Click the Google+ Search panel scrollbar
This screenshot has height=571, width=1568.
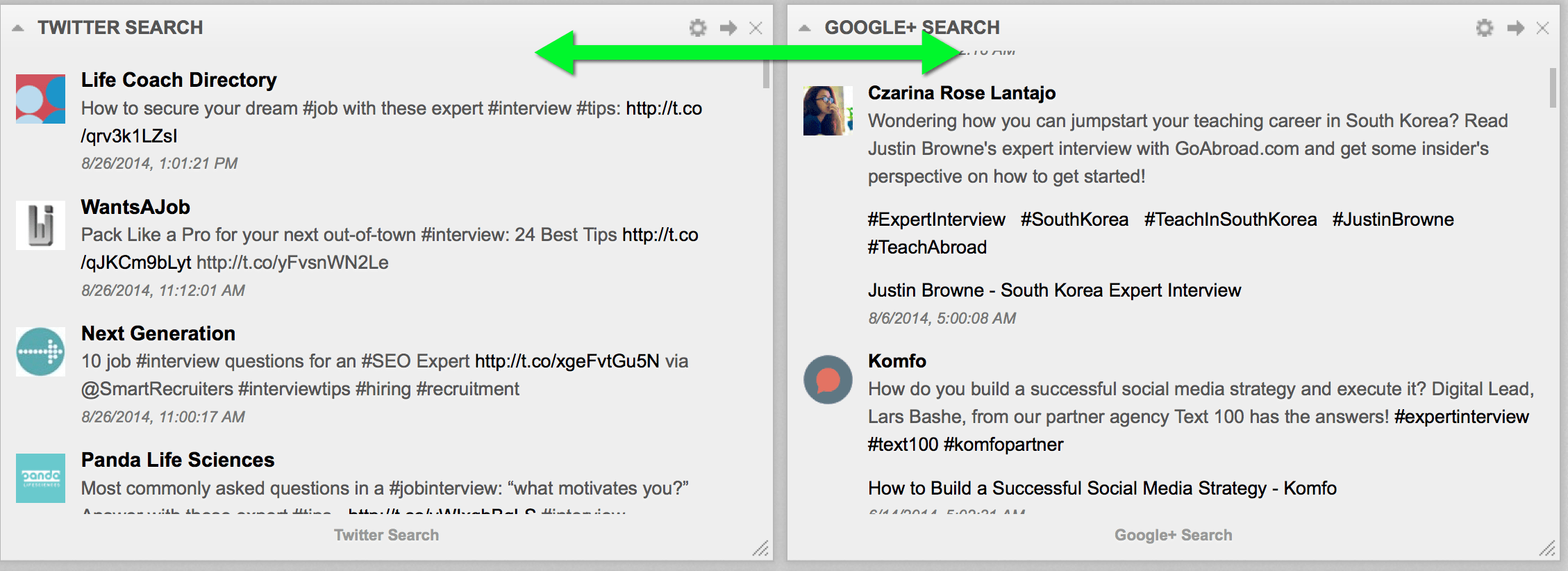(x=1553, y=88)
